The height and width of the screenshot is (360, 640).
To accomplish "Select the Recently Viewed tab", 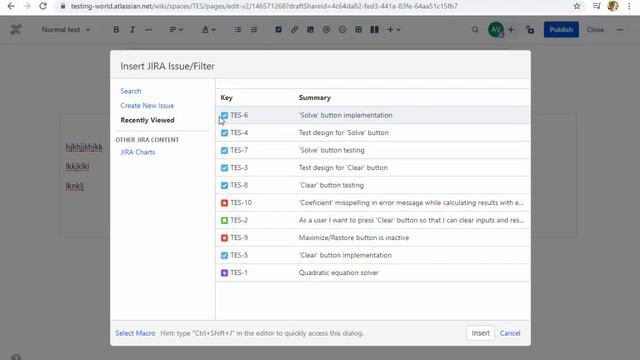I will click(x=147, y=120).
